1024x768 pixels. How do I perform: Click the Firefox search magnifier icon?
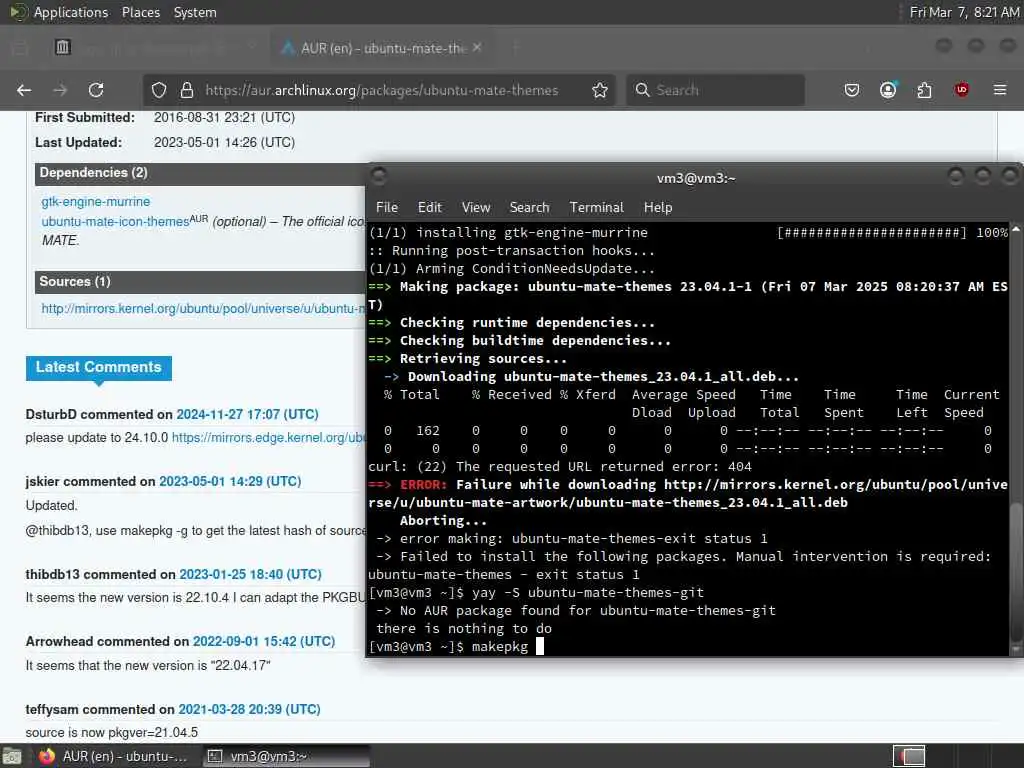(643, 90)
